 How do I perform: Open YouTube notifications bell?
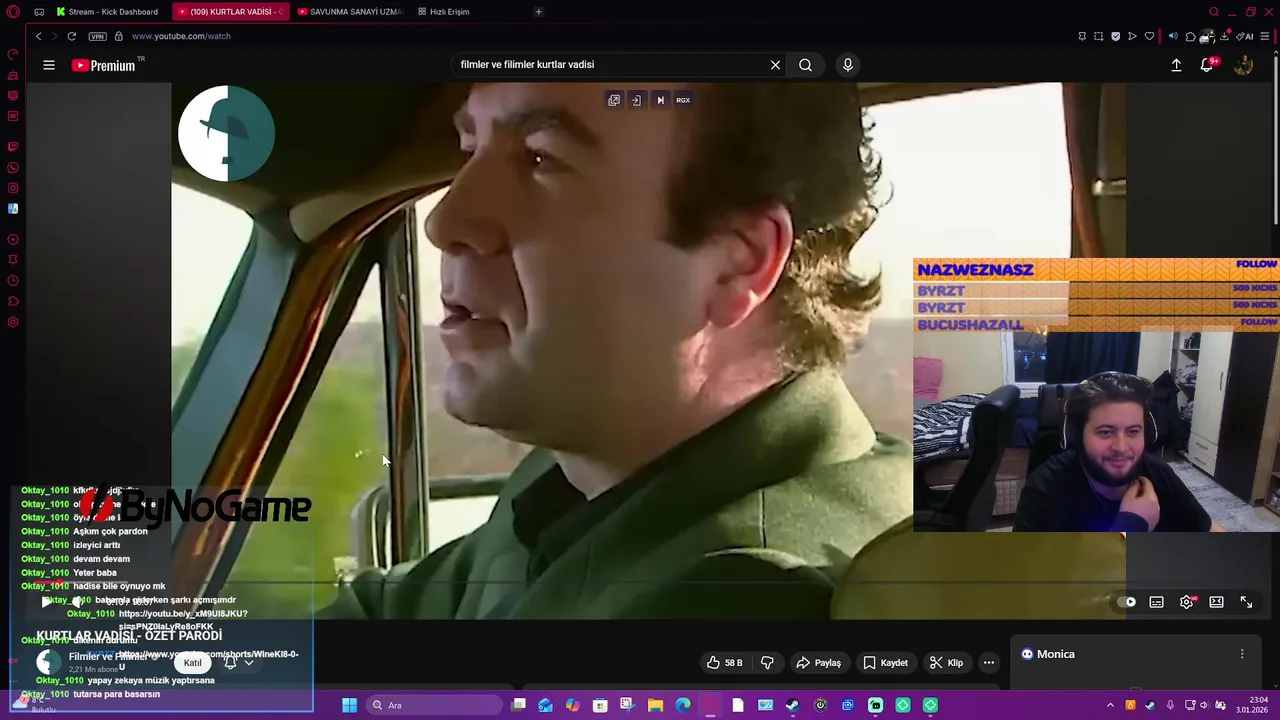(1207, 65)
